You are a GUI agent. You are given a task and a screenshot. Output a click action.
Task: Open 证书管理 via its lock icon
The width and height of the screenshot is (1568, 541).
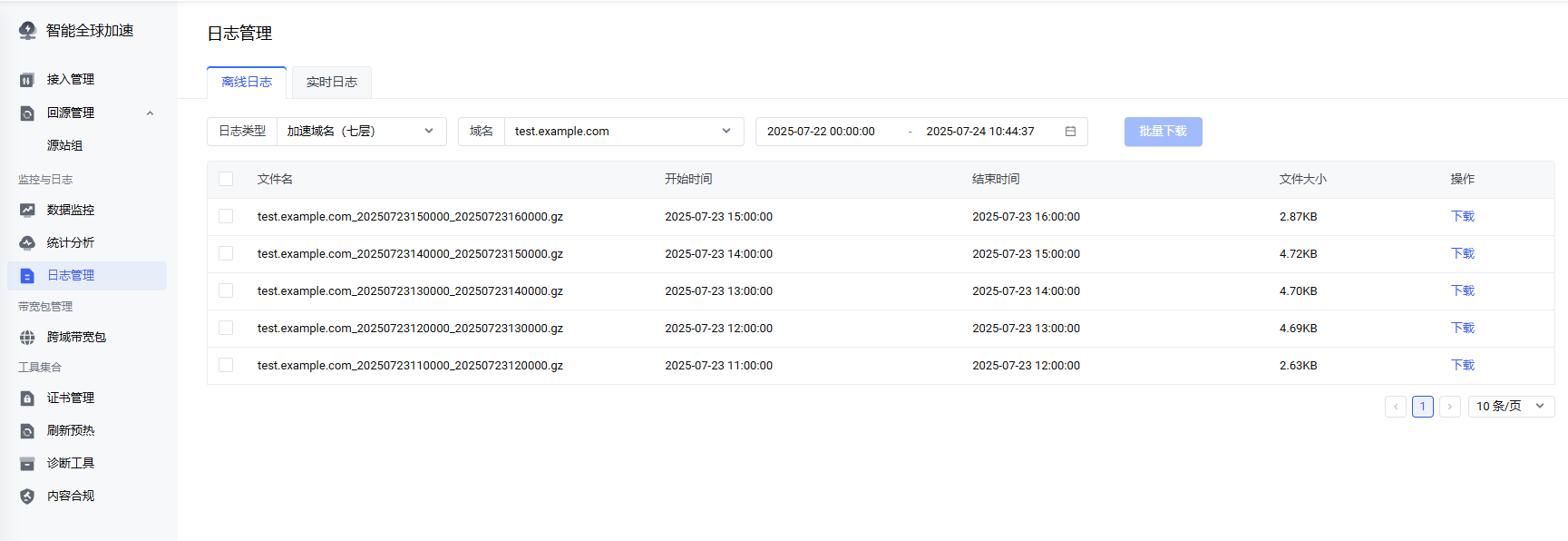27,398
